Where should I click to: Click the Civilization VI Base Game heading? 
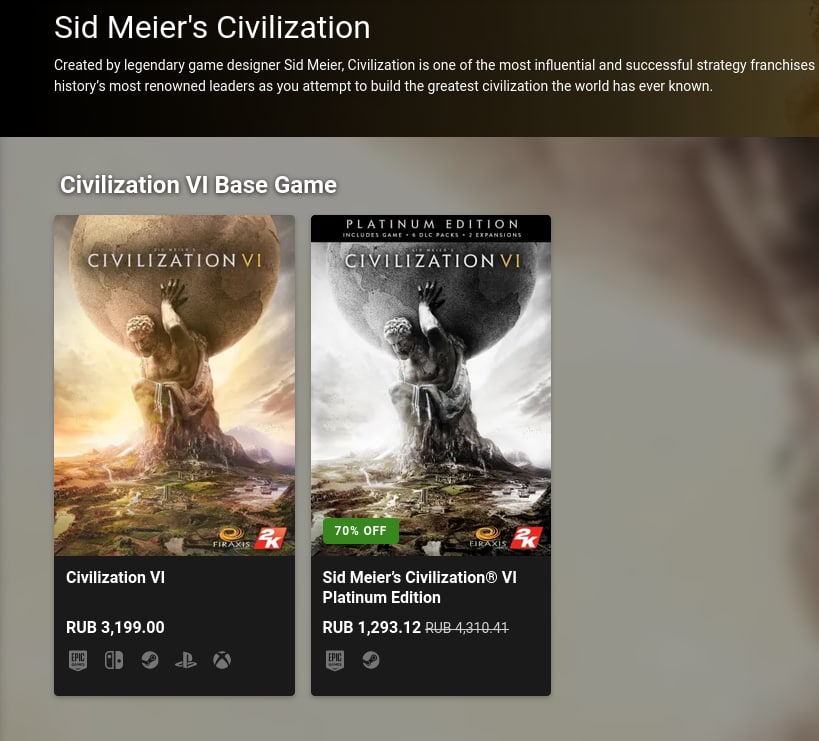(x=198, y=185)
